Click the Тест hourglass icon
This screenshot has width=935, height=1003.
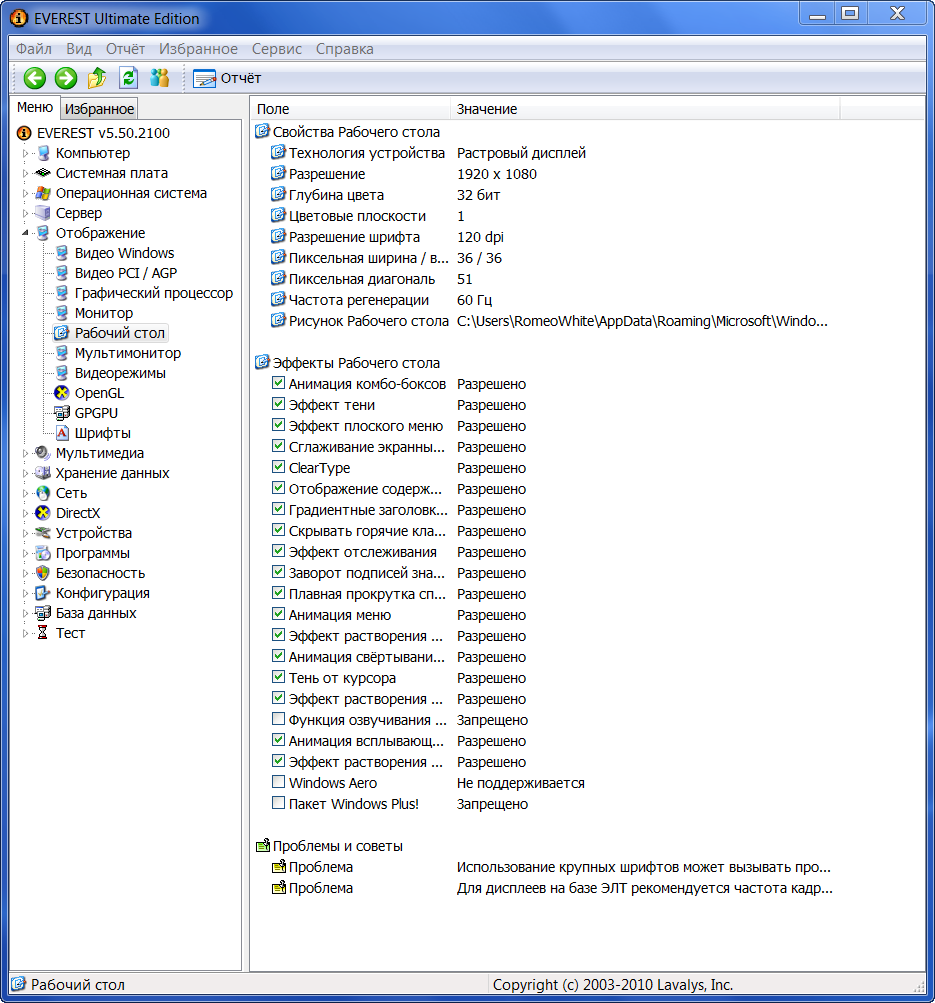(43, 633)
